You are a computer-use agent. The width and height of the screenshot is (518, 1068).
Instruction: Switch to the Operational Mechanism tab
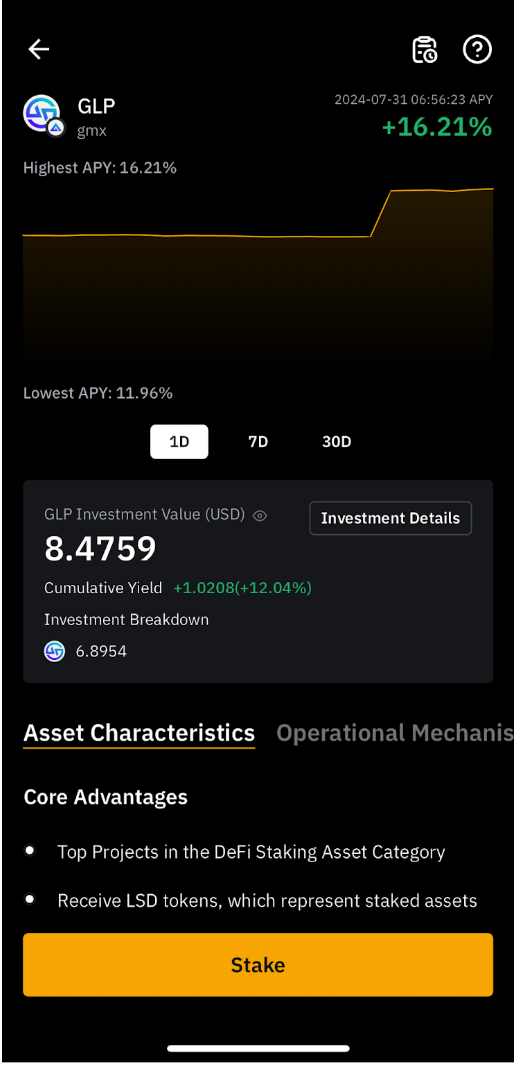pyautogui.click(x=395, y=733)
